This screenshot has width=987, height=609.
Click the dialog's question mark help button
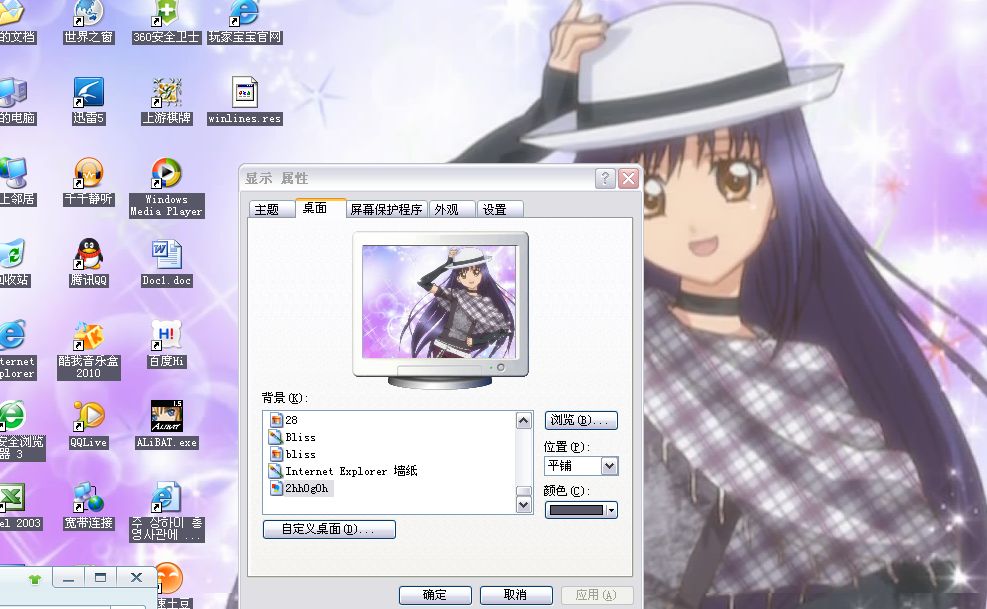pos(605,178)
